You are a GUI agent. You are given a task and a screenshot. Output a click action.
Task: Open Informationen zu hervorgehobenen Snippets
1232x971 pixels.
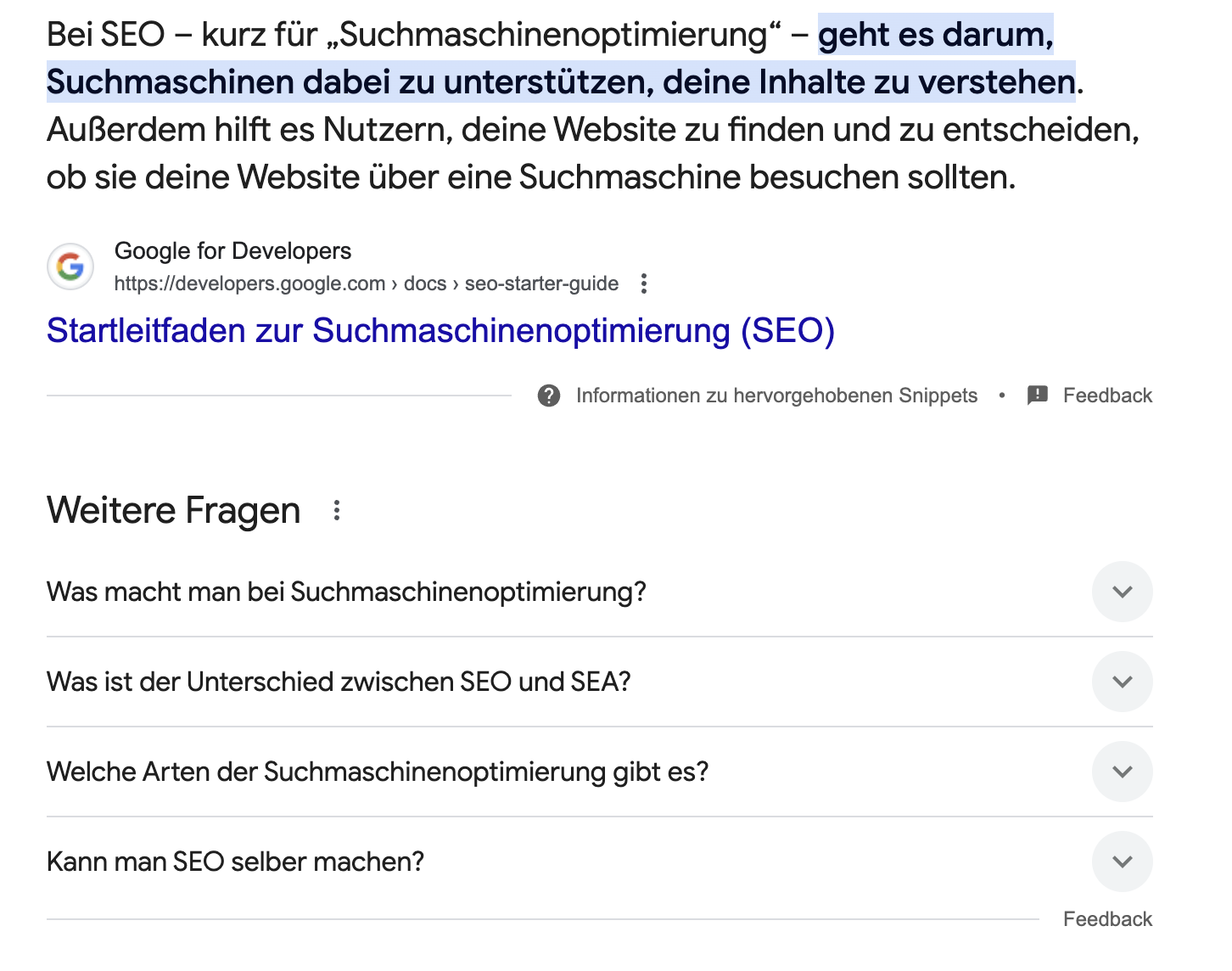(x=776, y=395)
